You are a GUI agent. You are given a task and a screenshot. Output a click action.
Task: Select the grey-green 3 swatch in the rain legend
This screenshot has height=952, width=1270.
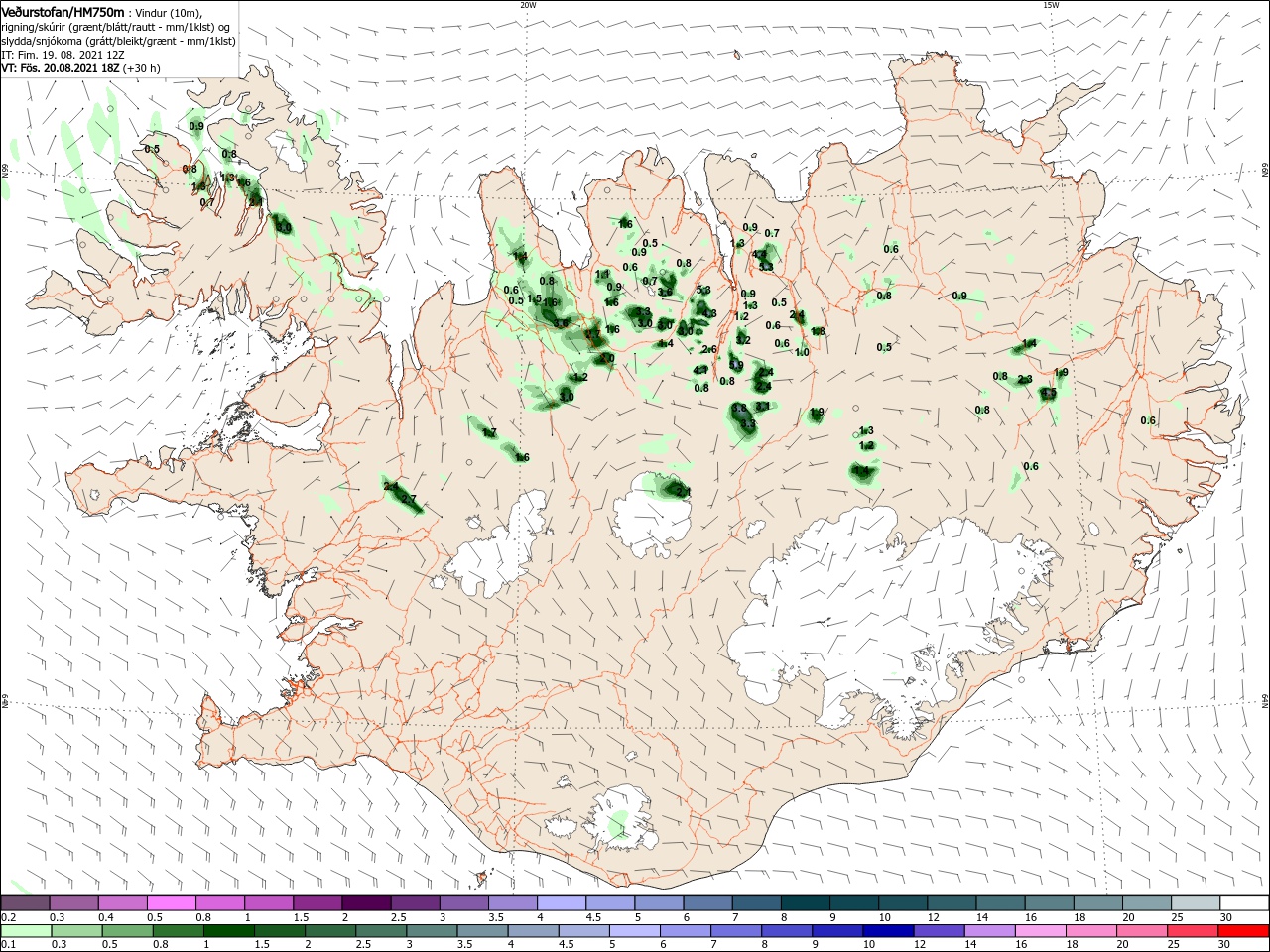(431, 931)
